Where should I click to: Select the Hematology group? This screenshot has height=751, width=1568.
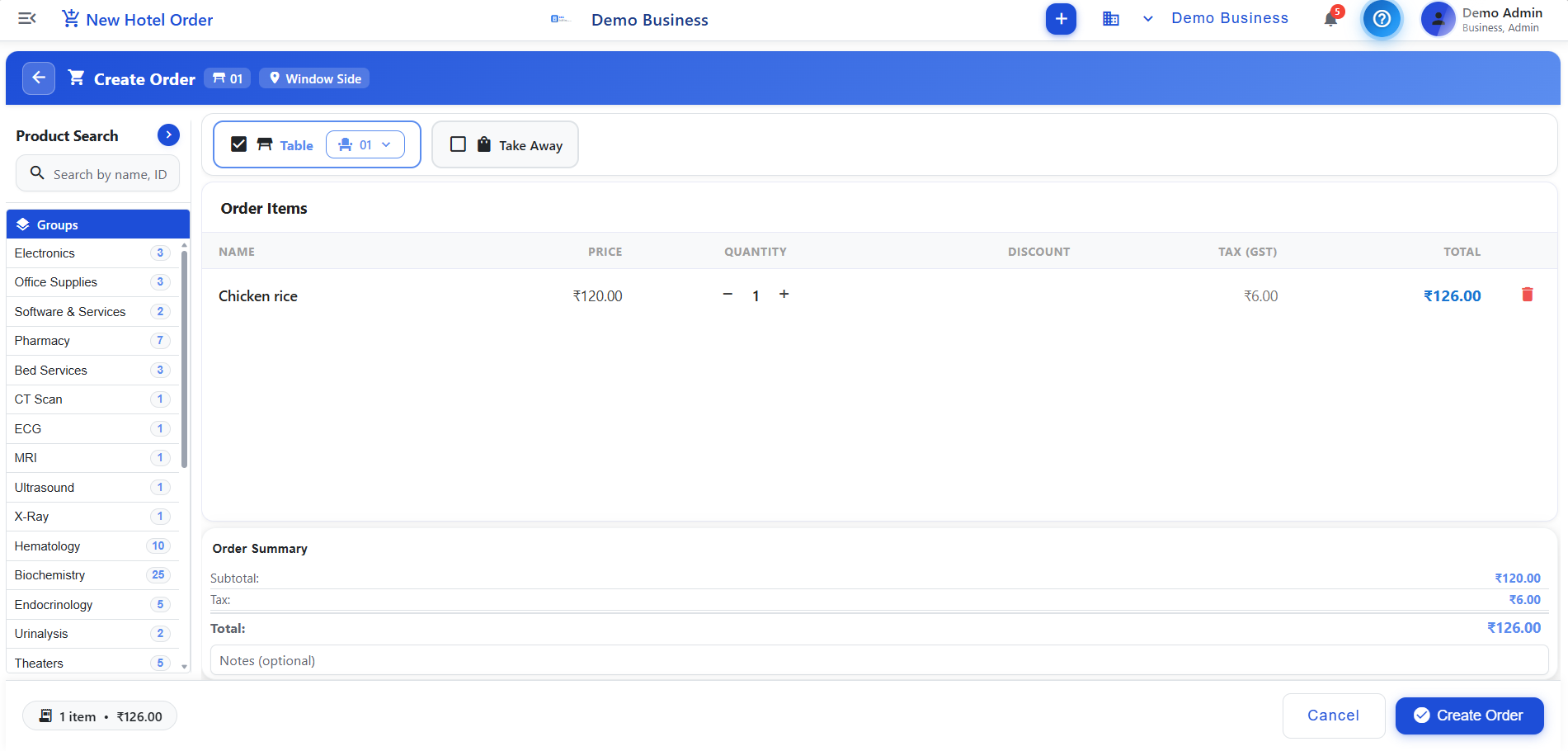pyautogui.click(x=92, y=546)
